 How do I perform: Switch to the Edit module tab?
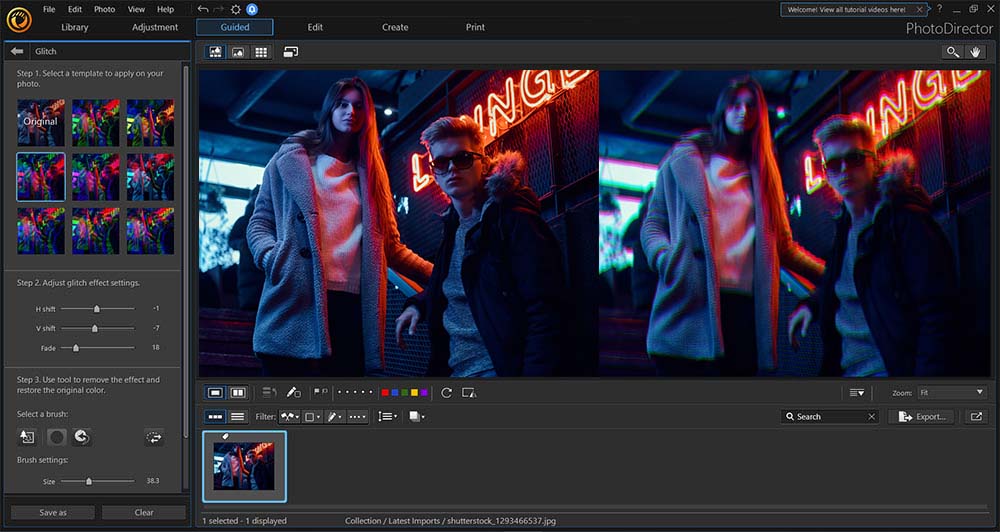(x=315, y=27)
